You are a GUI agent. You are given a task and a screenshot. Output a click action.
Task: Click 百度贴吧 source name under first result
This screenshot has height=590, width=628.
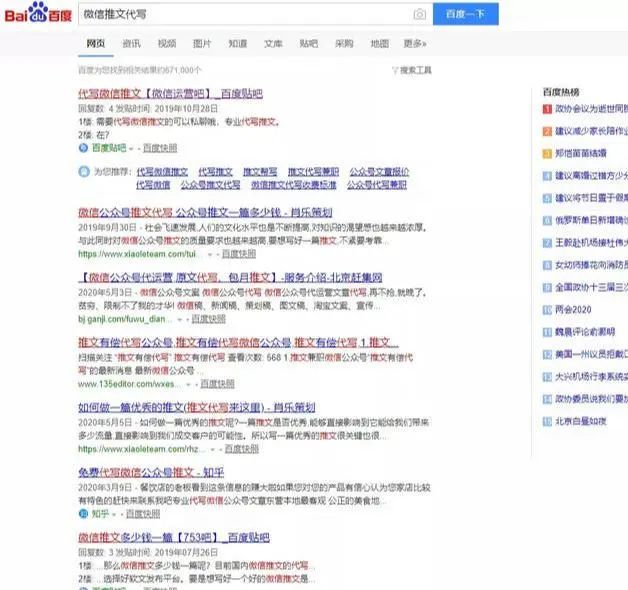click(109, 148)
